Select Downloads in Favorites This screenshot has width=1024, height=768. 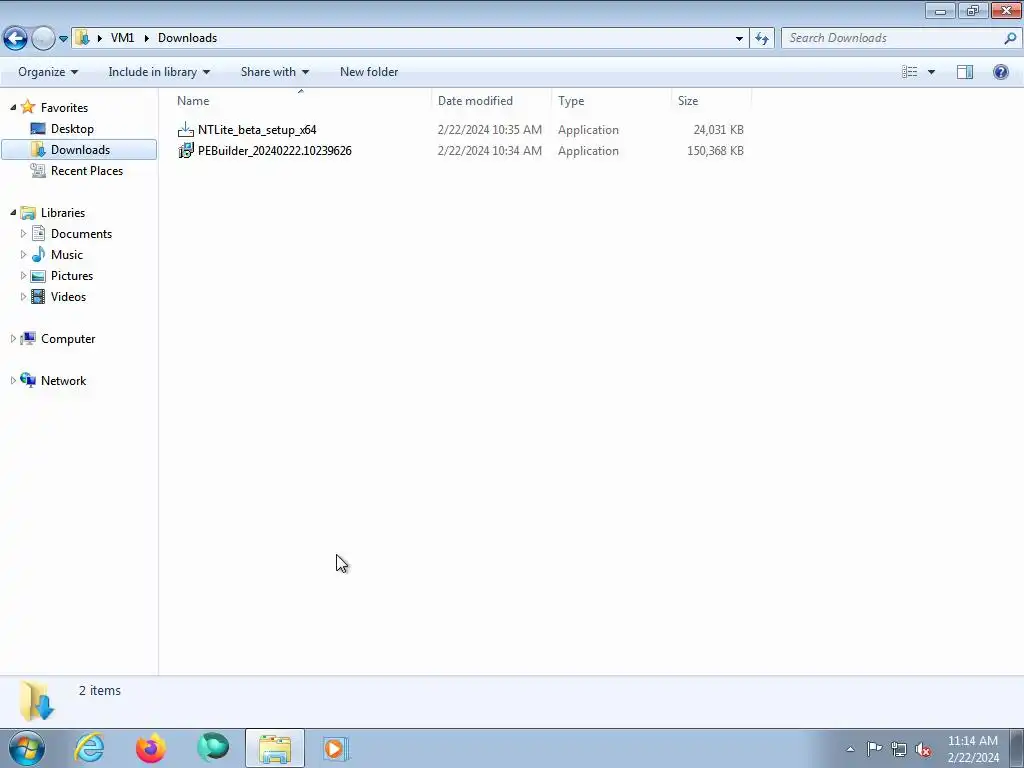[x=80, y=150]
